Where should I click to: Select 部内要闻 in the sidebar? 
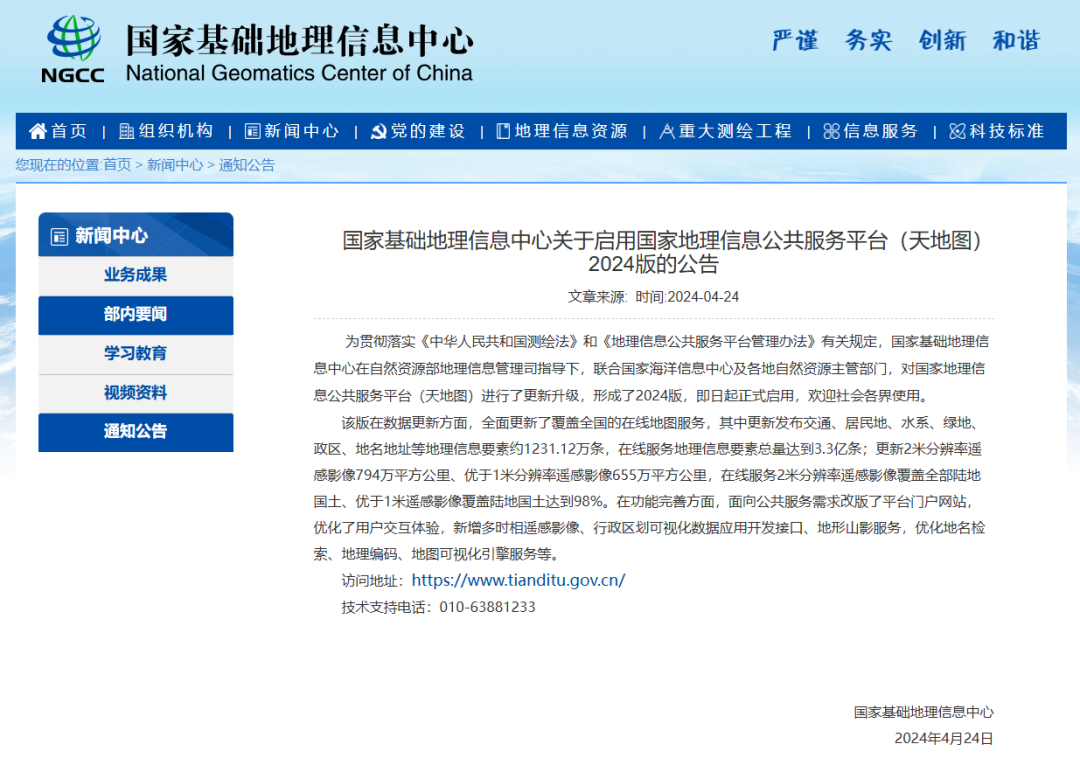tap(136, 315)
